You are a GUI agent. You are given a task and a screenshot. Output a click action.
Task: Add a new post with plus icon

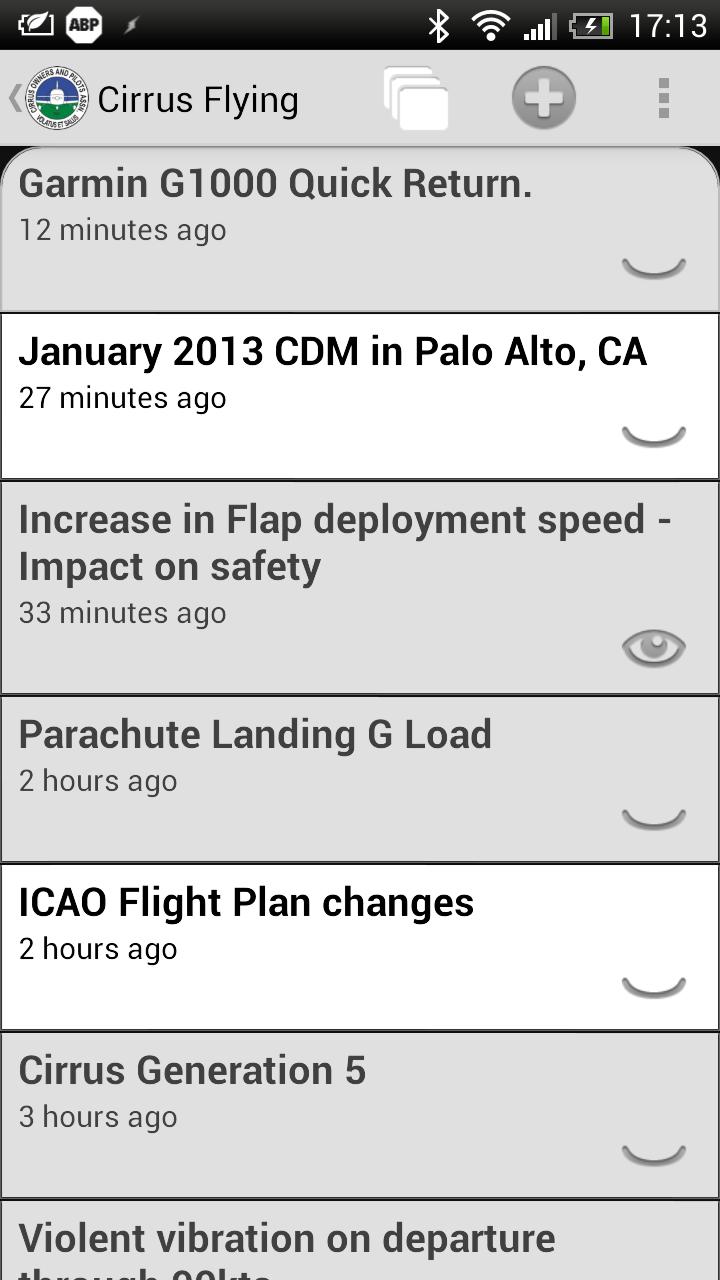click(544, 98)
